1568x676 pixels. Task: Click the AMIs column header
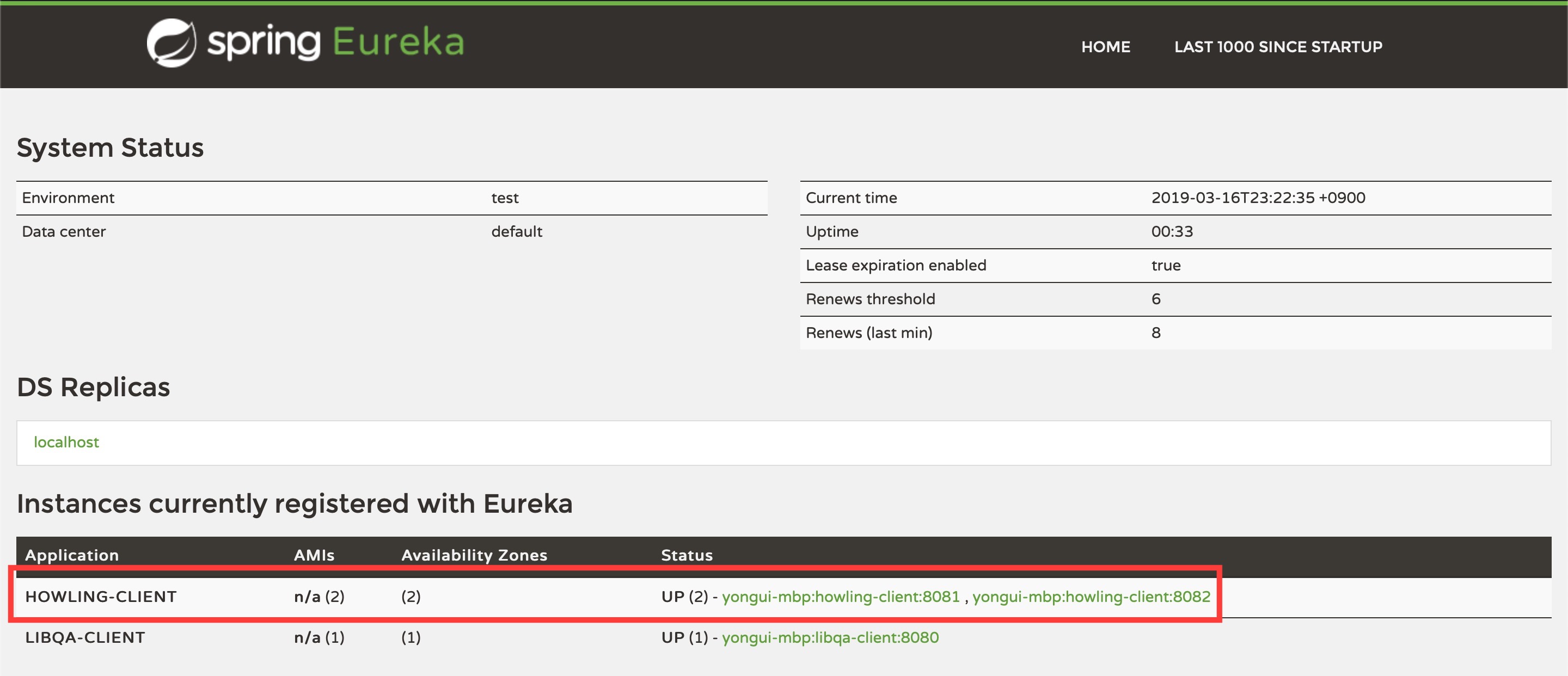click(314, 555)
